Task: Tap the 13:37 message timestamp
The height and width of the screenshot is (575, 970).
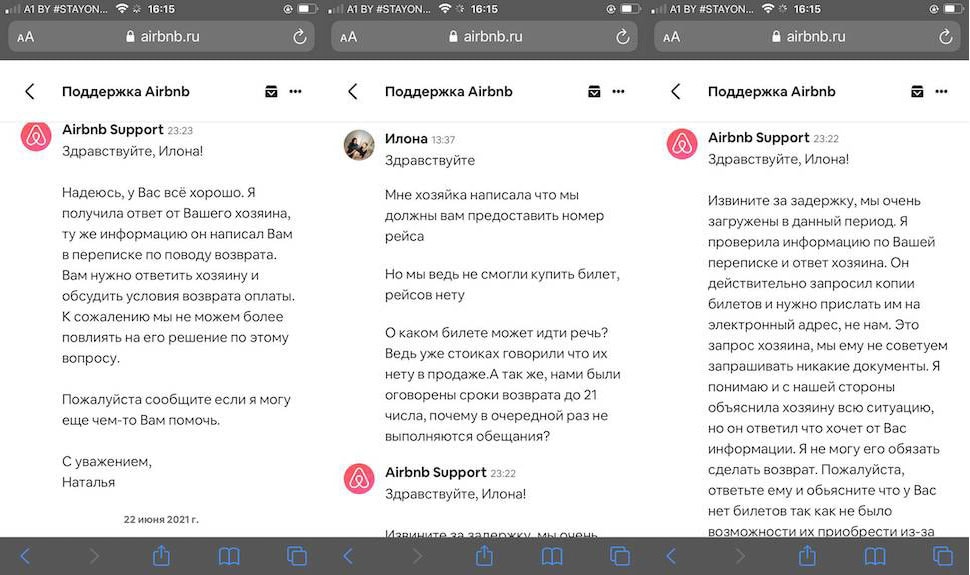Action: [443, 140]
